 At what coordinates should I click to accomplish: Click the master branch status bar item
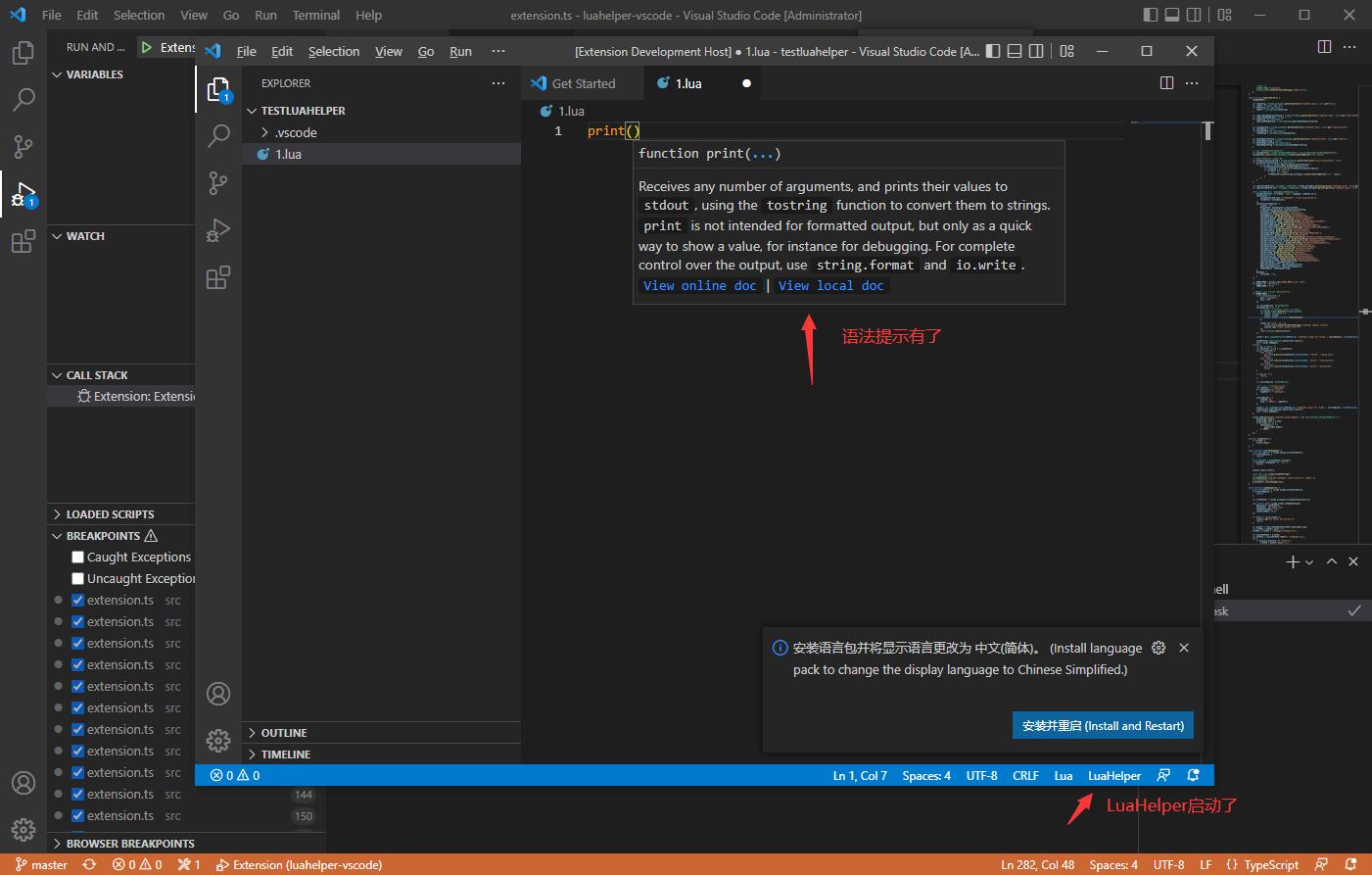(41, 864)
